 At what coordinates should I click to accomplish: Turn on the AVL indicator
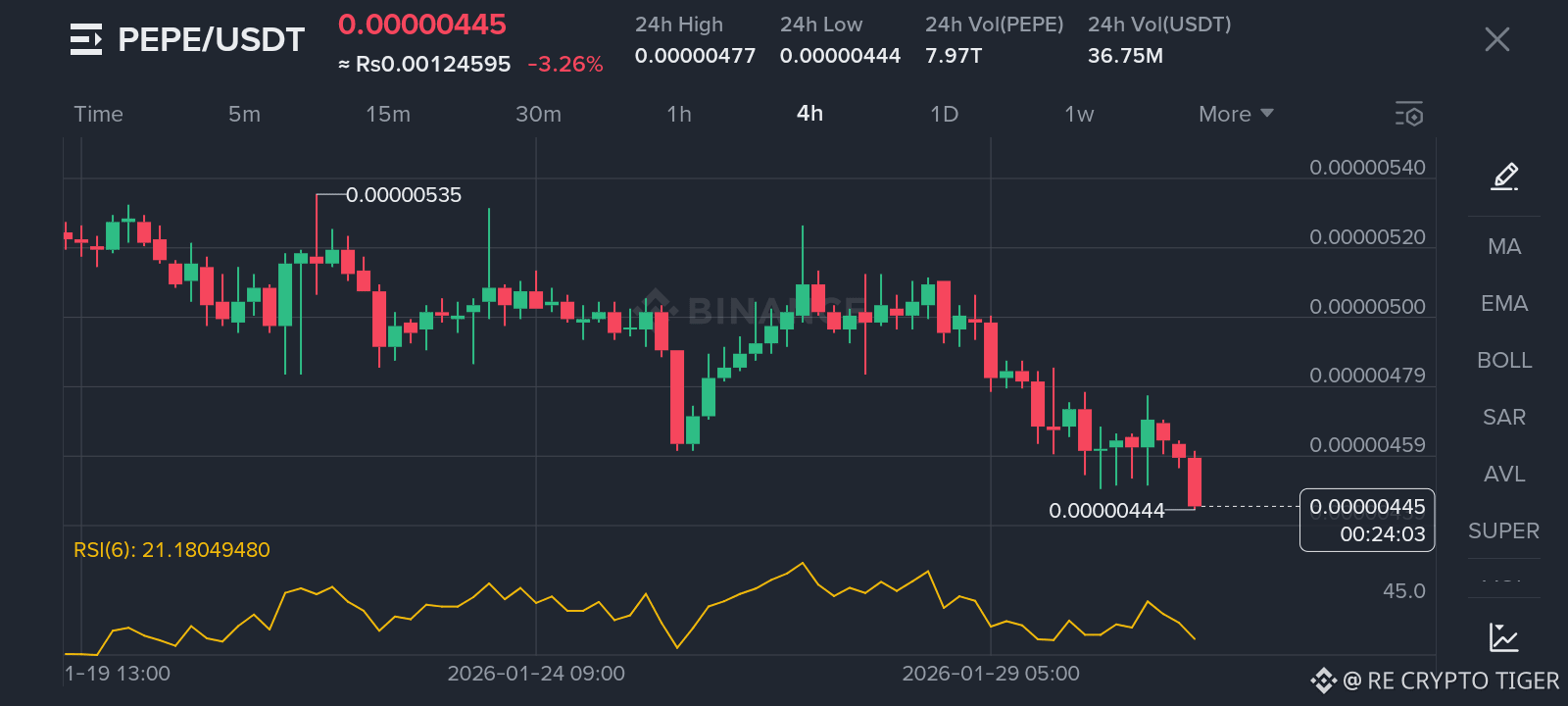pos(1504,475)
